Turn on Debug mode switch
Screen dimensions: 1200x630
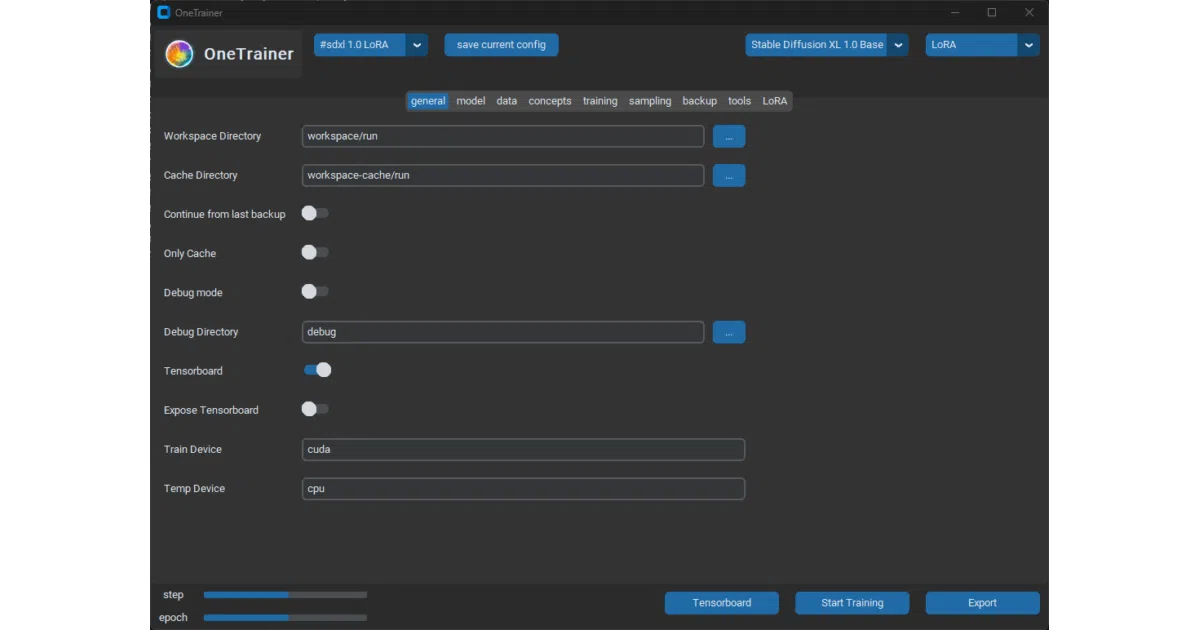point(315,292)
